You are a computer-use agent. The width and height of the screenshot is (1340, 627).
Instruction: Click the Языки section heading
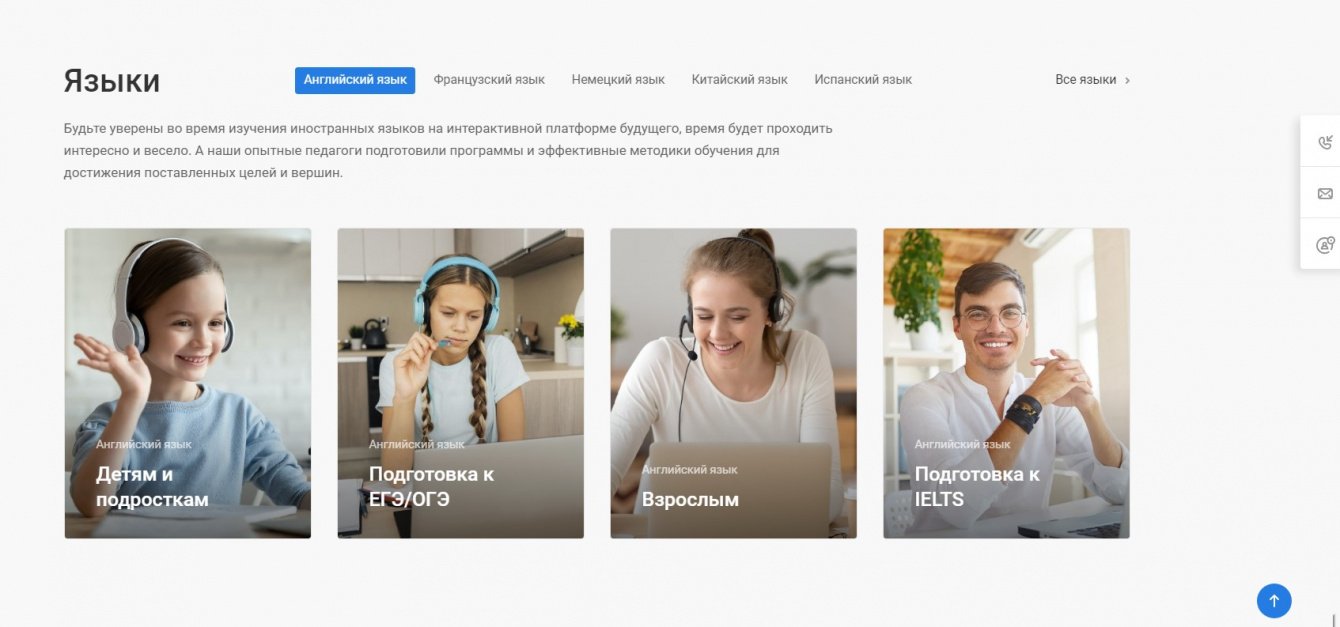pyautogui.click(x=112, y=80)
